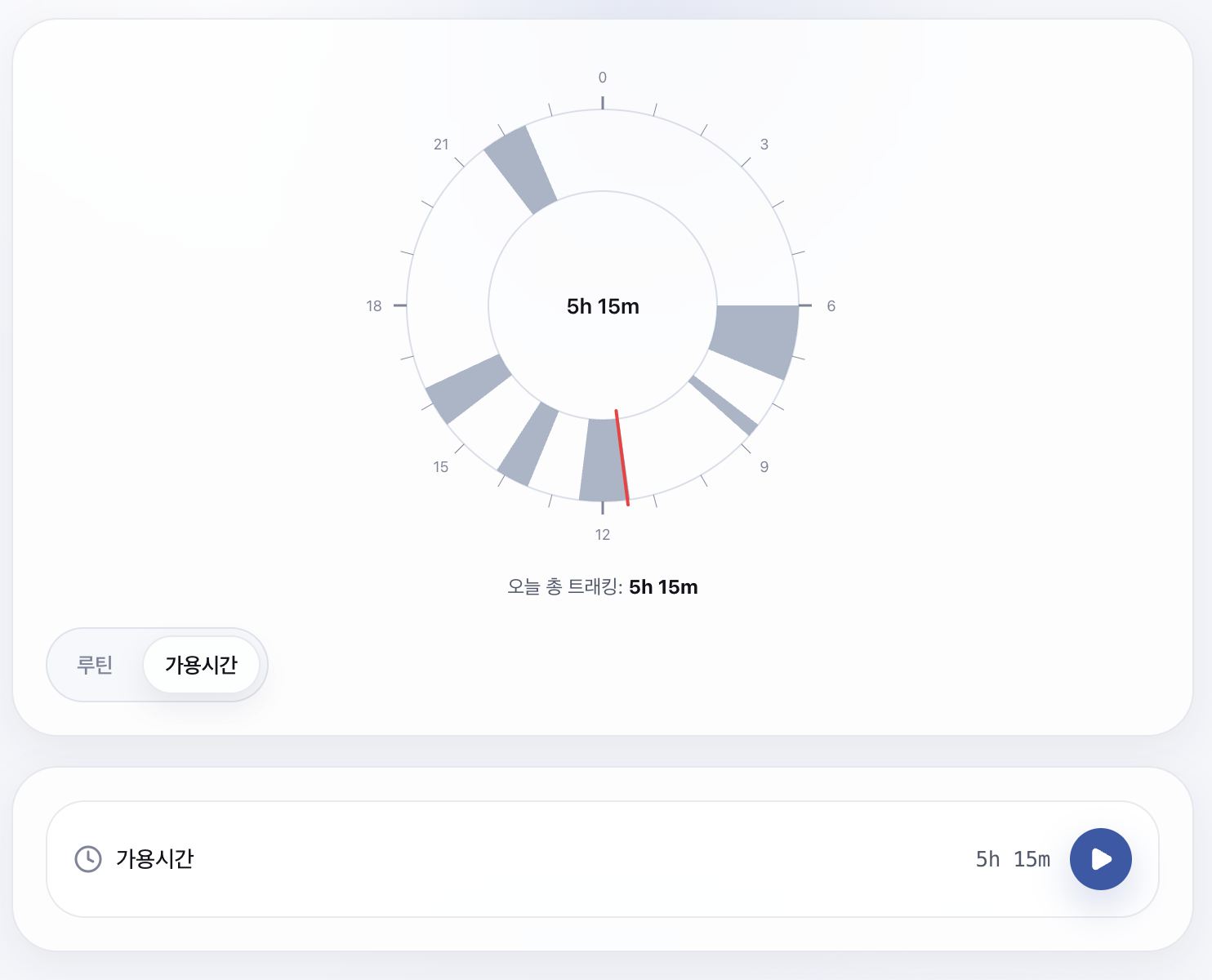1212x980 pixels.
Task: Click the center 5h 15m total display
Action: coord(603,307)
